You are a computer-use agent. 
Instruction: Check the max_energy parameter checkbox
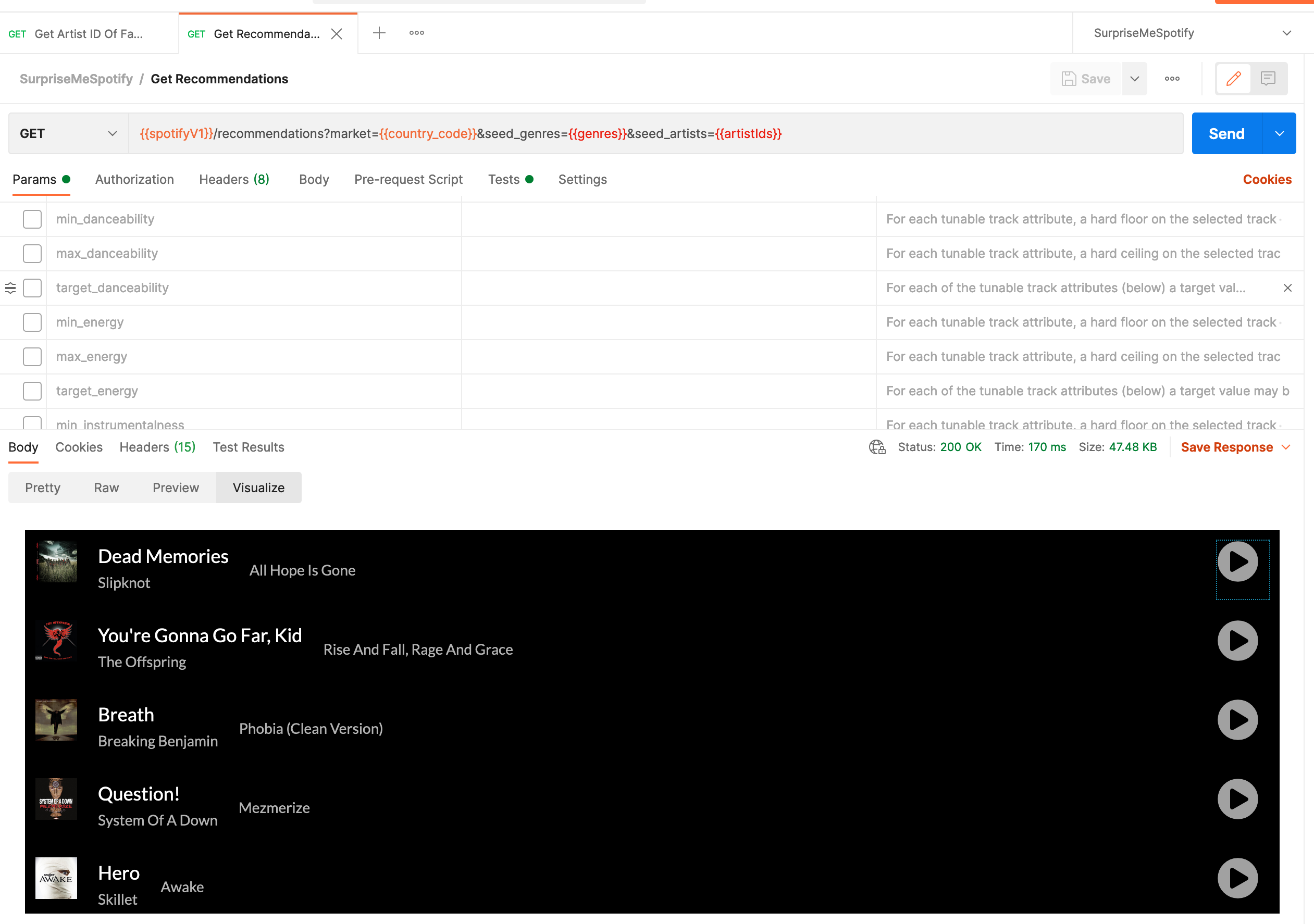point(32,356)
